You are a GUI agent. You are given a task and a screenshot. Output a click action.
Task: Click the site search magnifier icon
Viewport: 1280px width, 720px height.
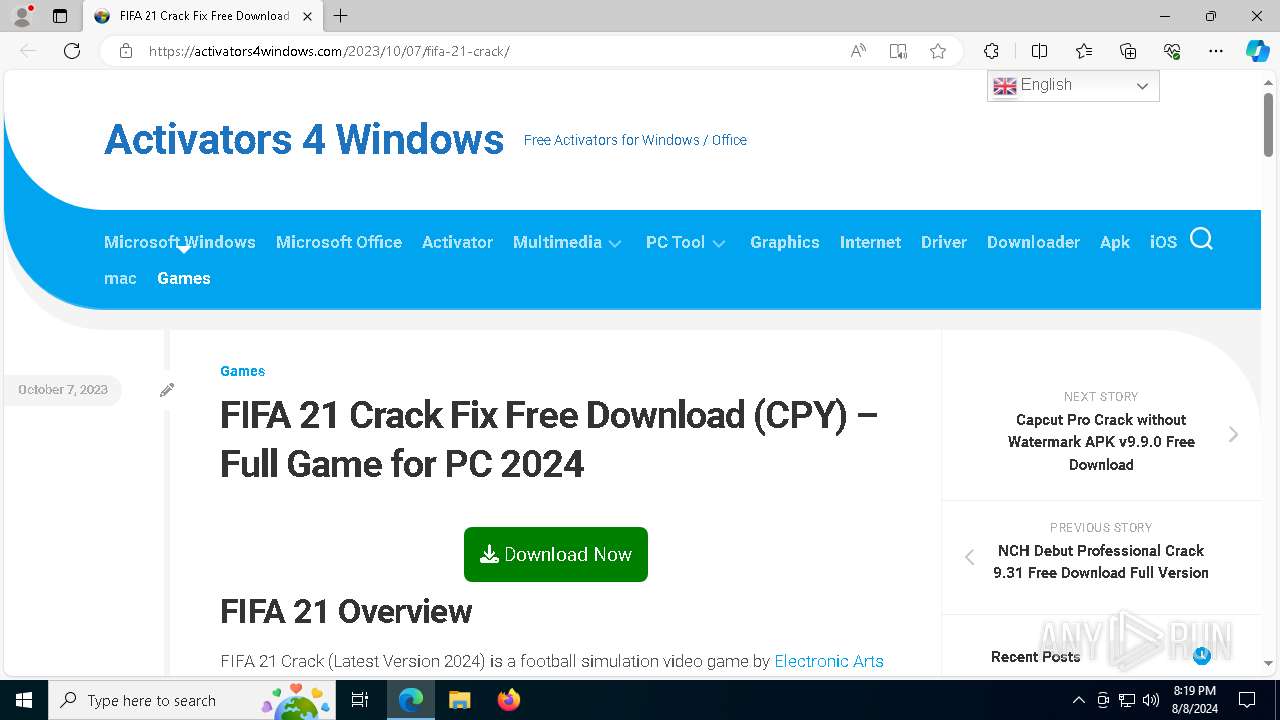[x=1201, y=239]
